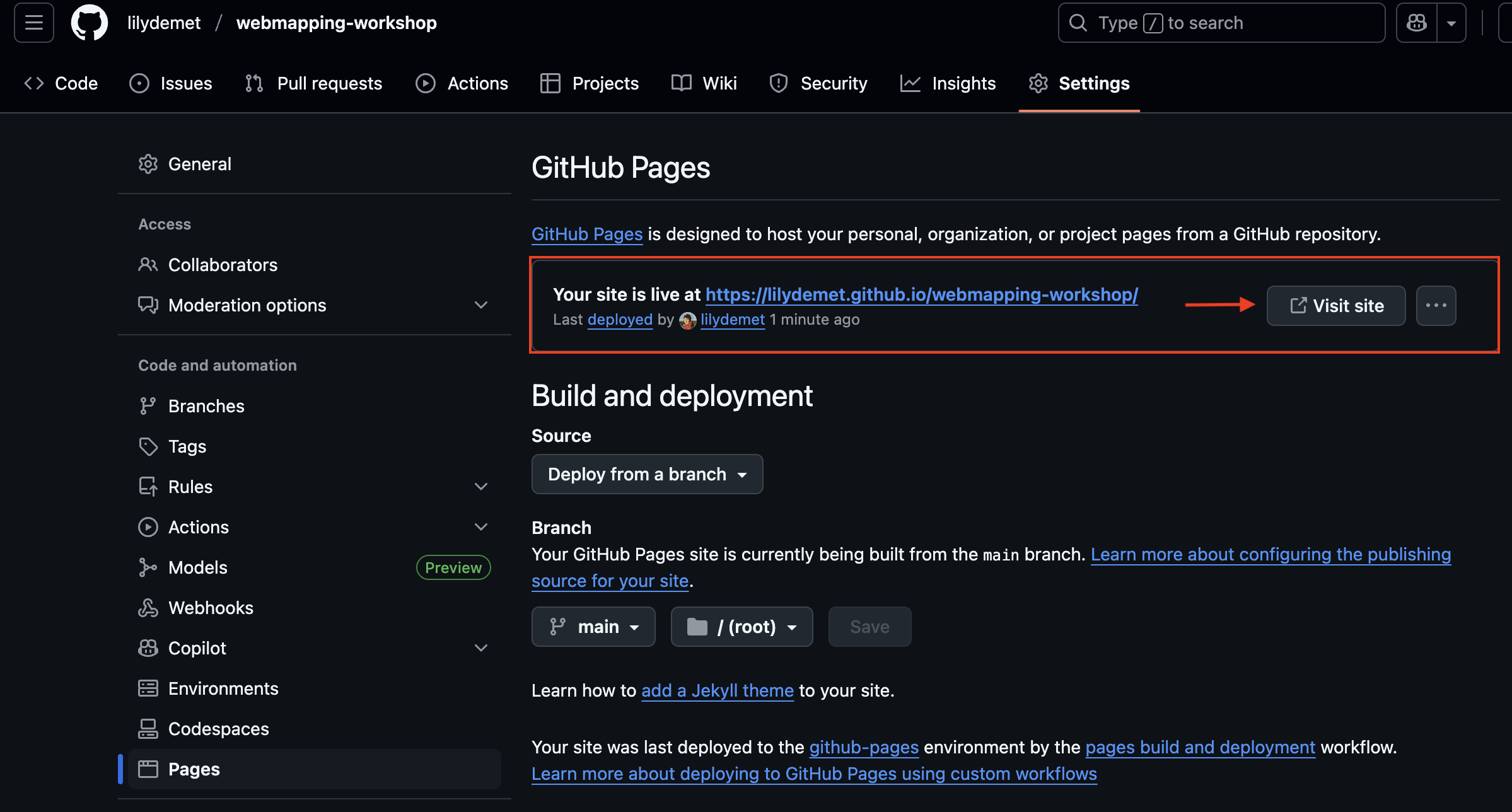
Task: Switch to the Projects tab
Action: (x=590, y=83)
